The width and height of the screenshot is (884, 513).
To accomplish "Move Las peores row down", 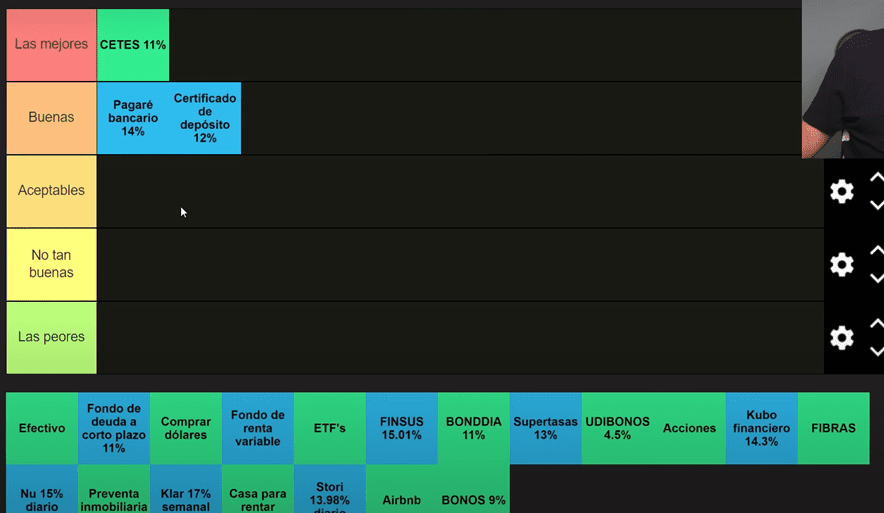I will 876,351.
